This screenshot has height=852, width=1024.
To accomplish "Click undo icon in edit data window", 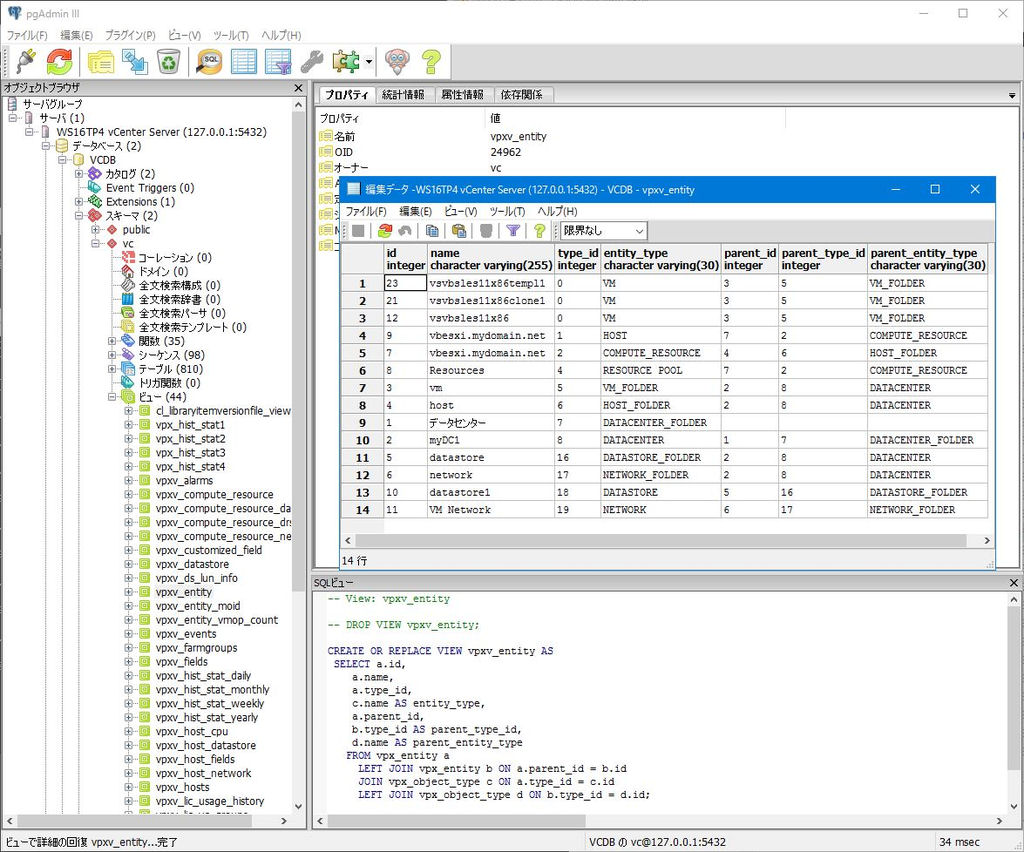I will pyautogui.click(x=404, y=230).
